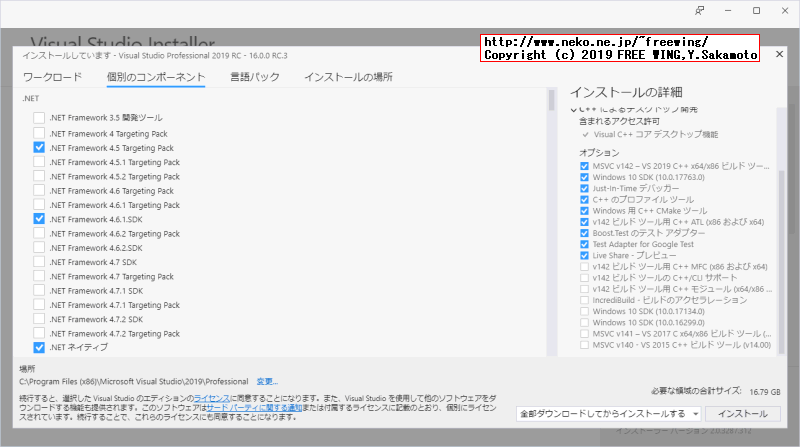Viewport: 800px width, 447px height.
Task: Enable v142 C++ MFC option
Action: coord(584,266)
